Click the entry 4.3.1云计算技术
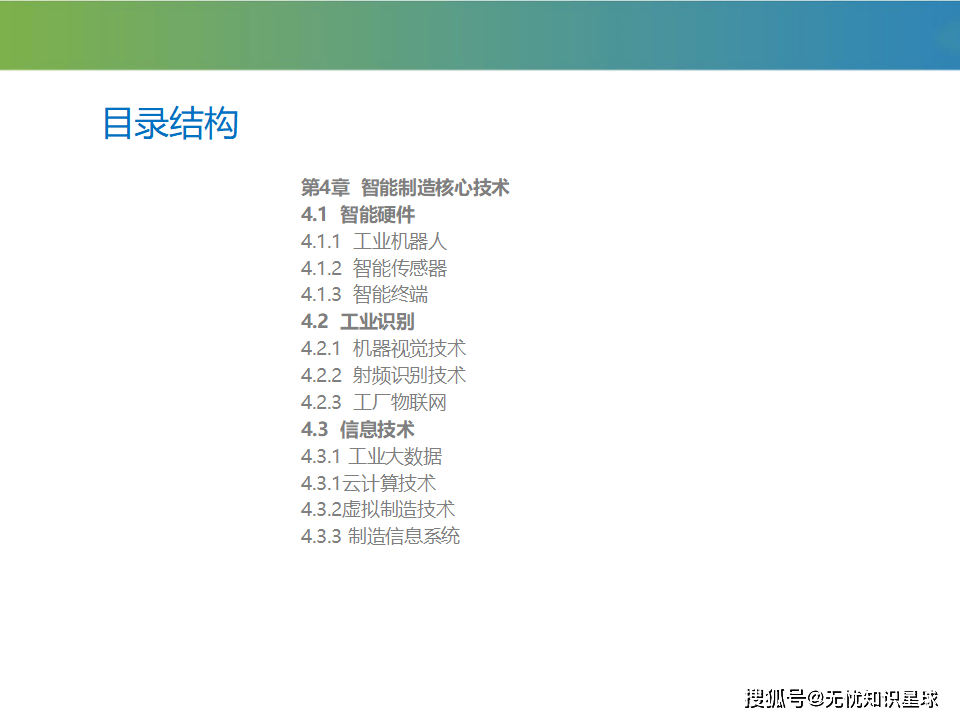 (x=369, y=483)
